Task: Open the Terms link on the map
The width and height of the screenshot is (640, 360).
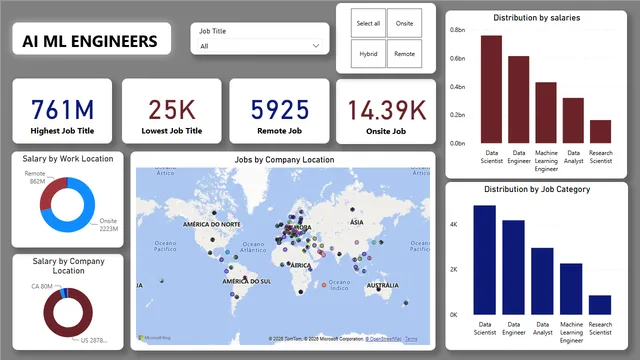Action: tap(411, 339)
